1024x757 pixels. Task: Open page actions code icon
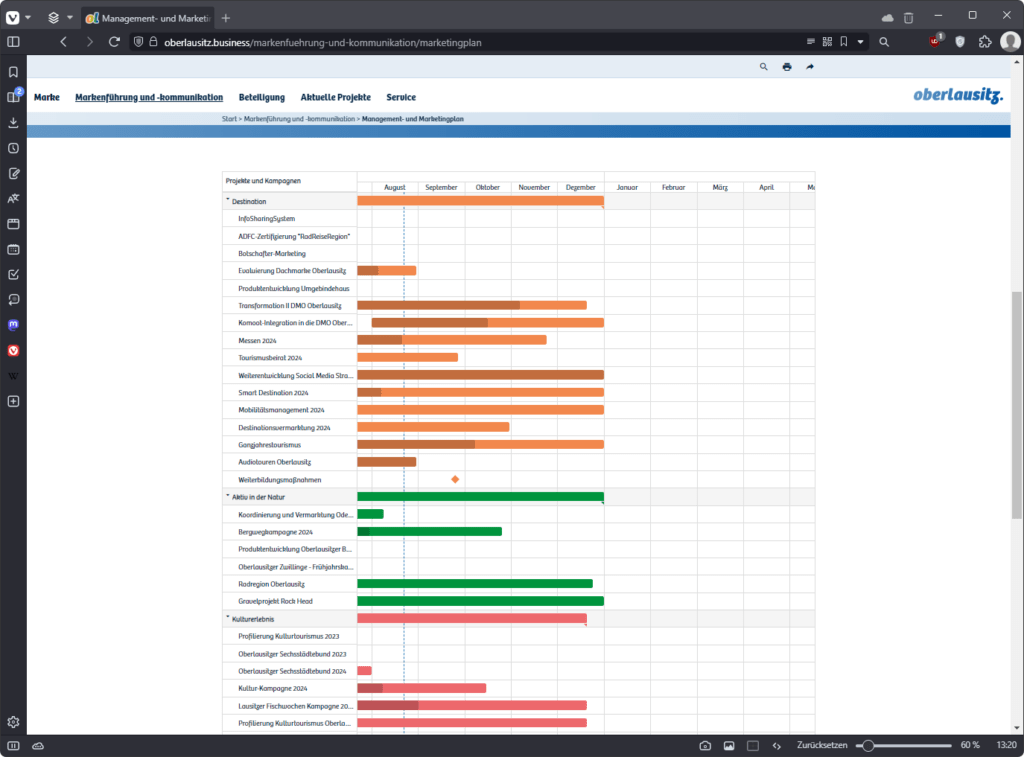tap(776, 745)
